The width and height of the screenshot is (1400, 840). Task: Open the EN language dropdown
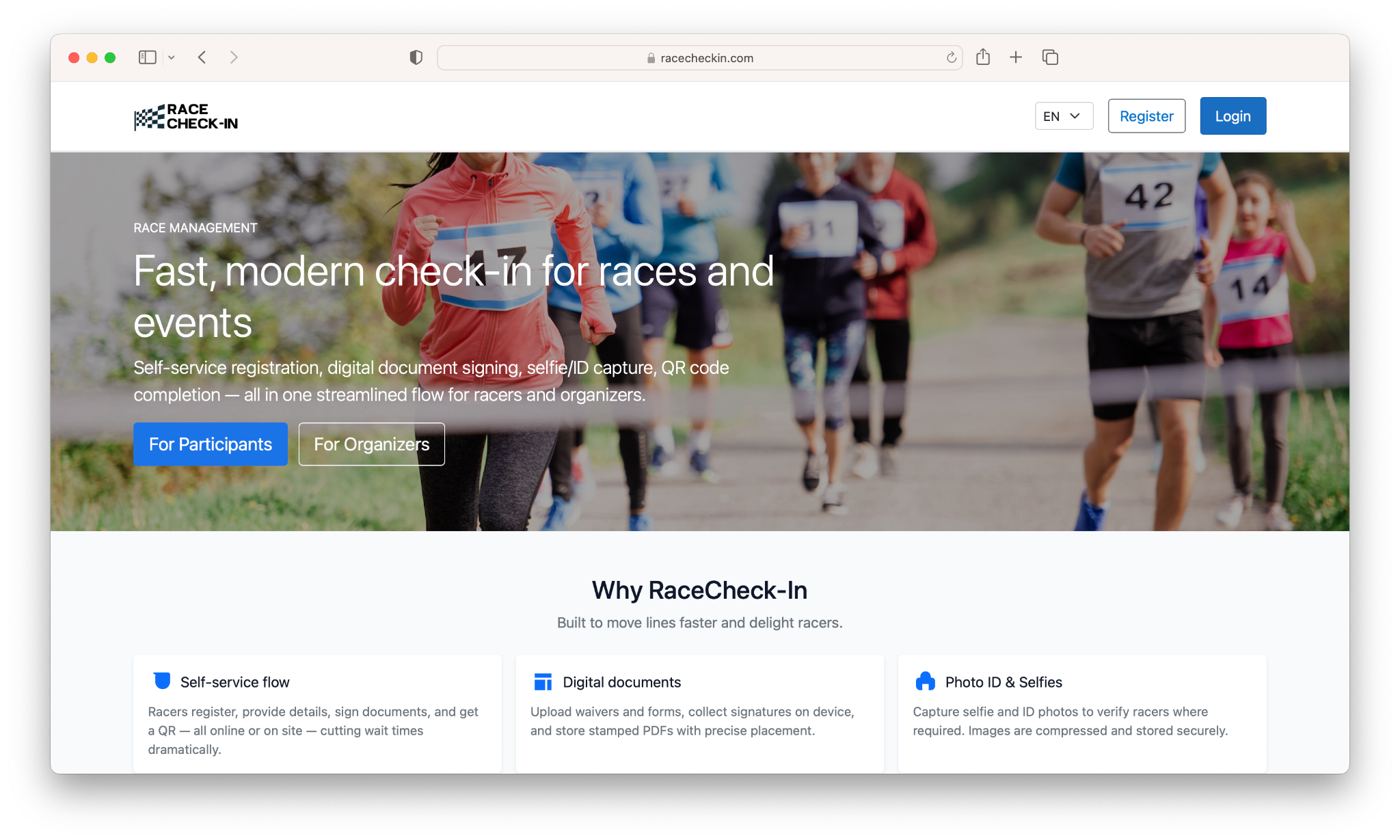click(x=1064, y=116)
